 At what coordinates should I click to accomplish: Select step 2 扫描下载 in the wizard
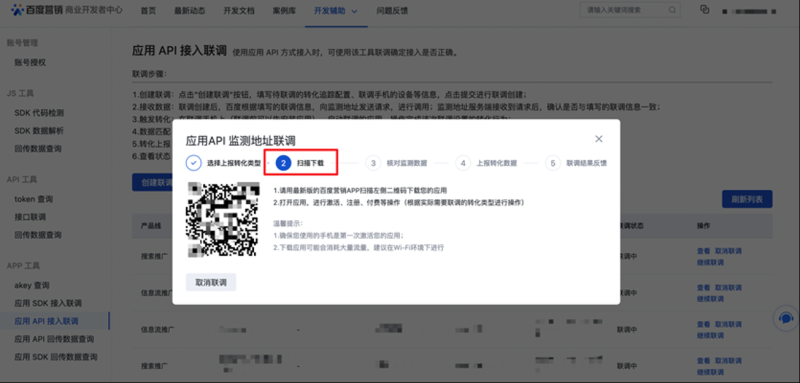click(301, 163)
